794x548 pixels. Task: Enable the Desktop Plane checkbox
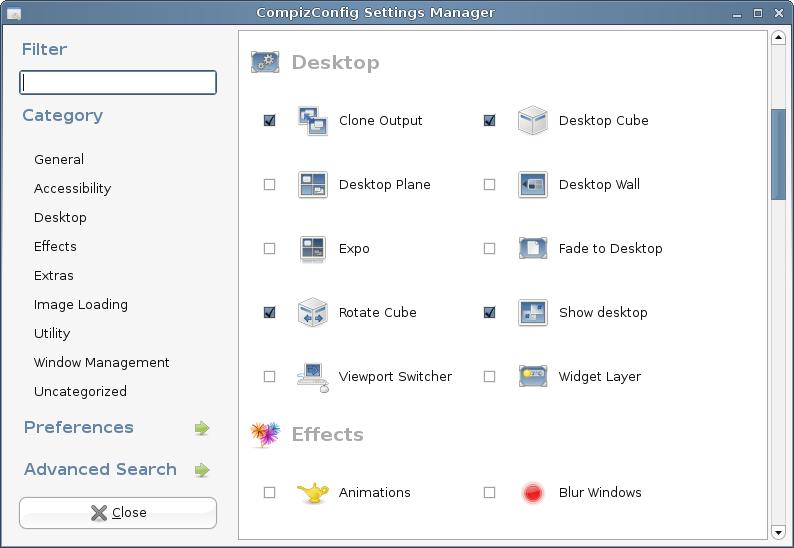point(269,184)
